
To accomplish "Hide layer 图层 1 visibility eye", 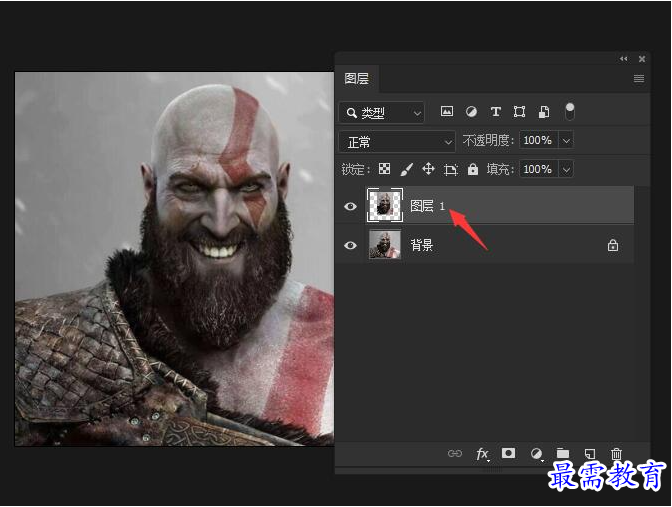I will pyautogui.click(x=350, y=206).
